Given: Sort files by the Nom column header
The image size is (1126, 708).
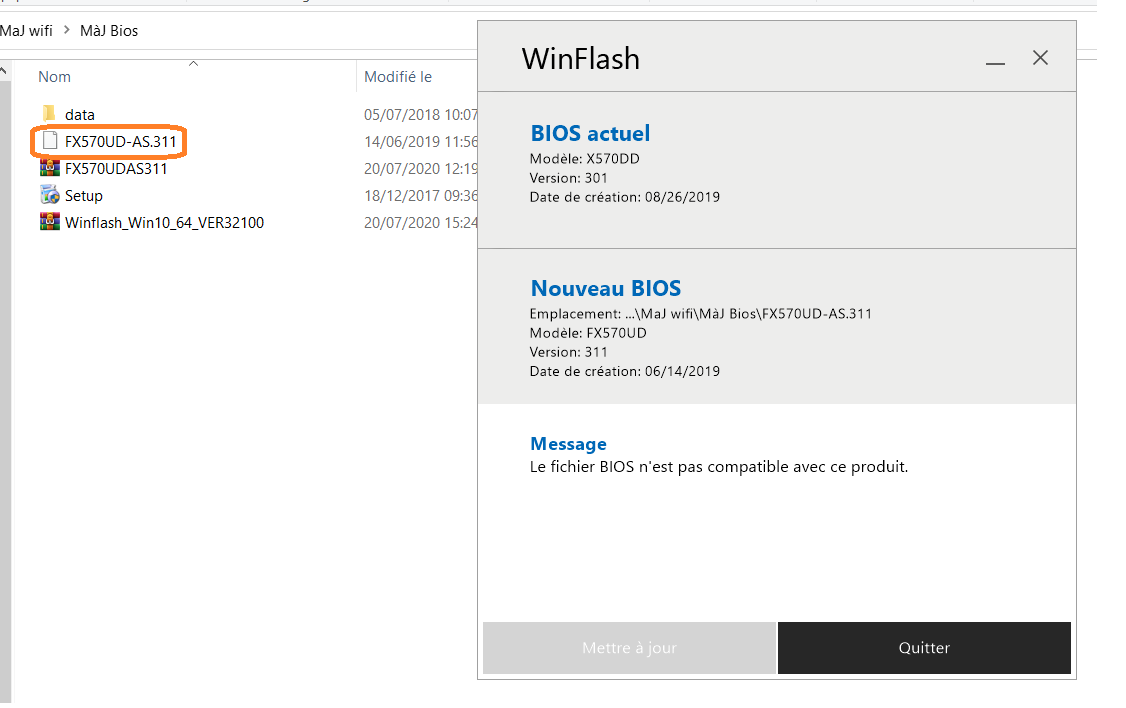Looking at the screenshot, I should (x=55, y=77).
